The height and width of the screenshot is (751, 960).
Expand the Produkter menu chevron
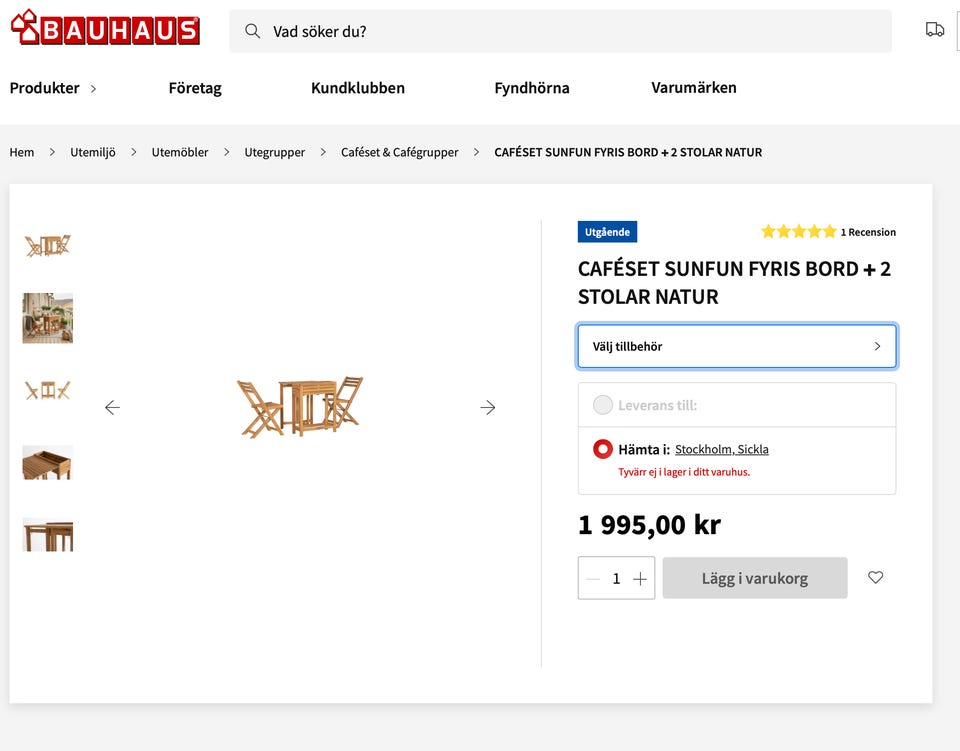93,89
